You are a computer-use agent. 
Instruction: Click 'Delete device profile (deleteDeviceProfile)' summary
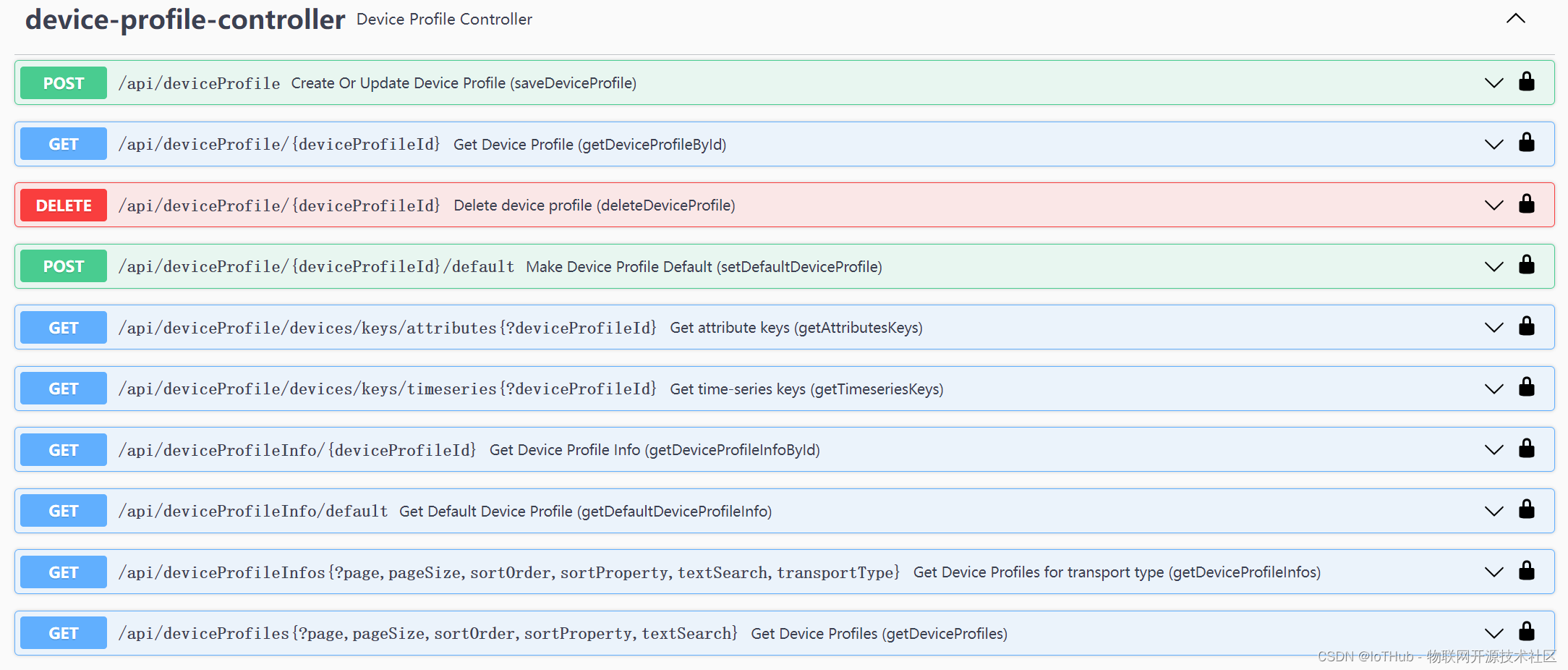tap(595, 205)
